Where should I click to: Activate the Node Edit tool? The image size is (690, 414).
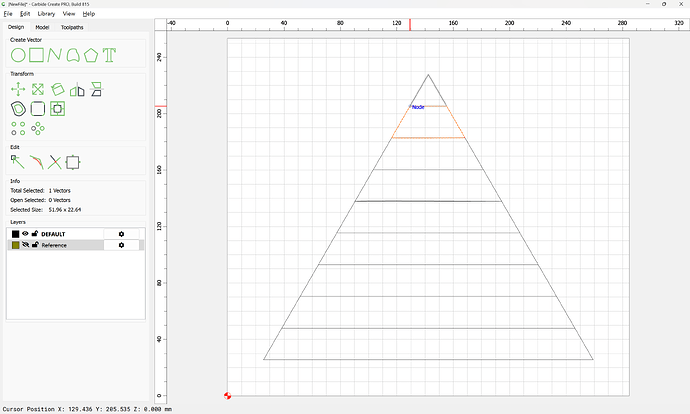pyautogui.click(x=18, y=162)
